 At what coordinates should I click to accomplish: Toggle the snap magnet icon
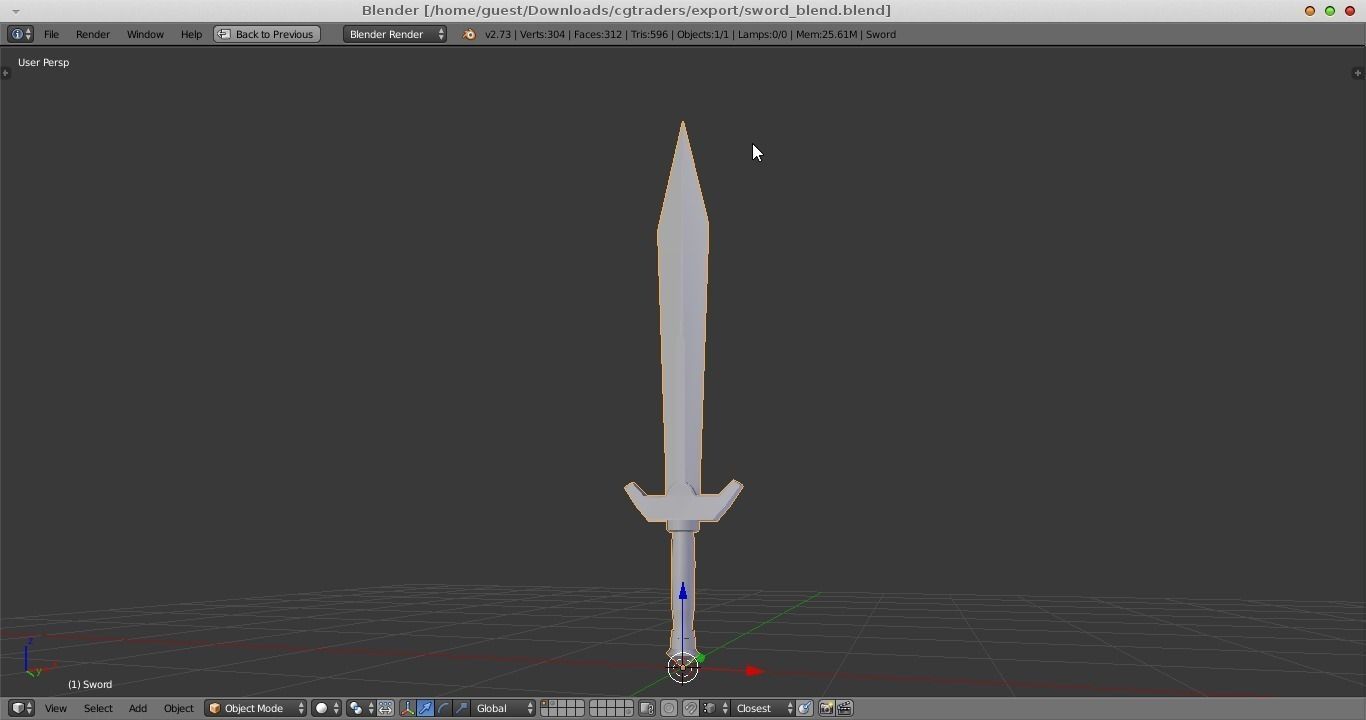click(691, 708)
